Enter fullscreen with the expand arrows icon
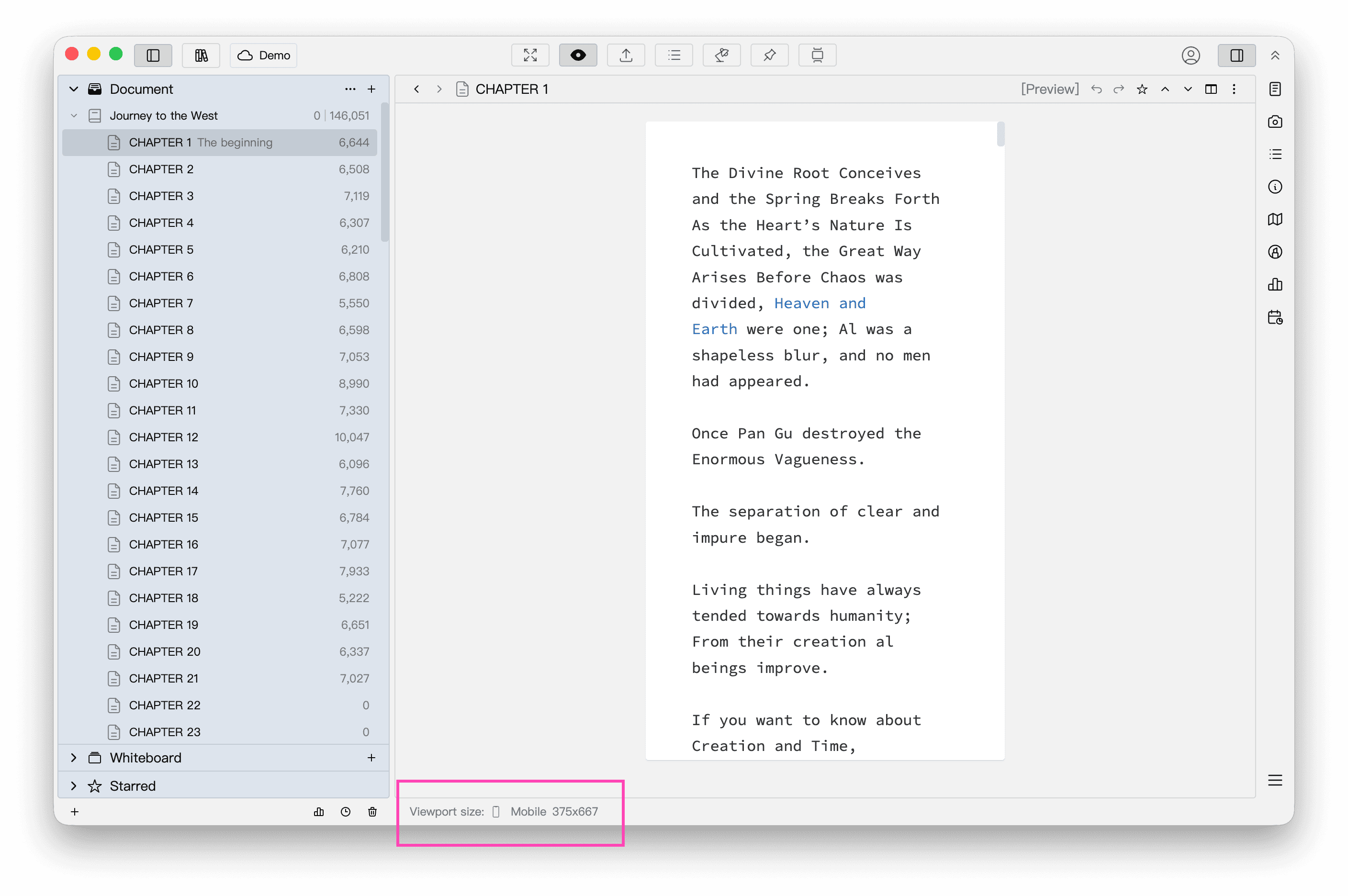The height and width of the screenshot is (896, 1348). point(530,56)
